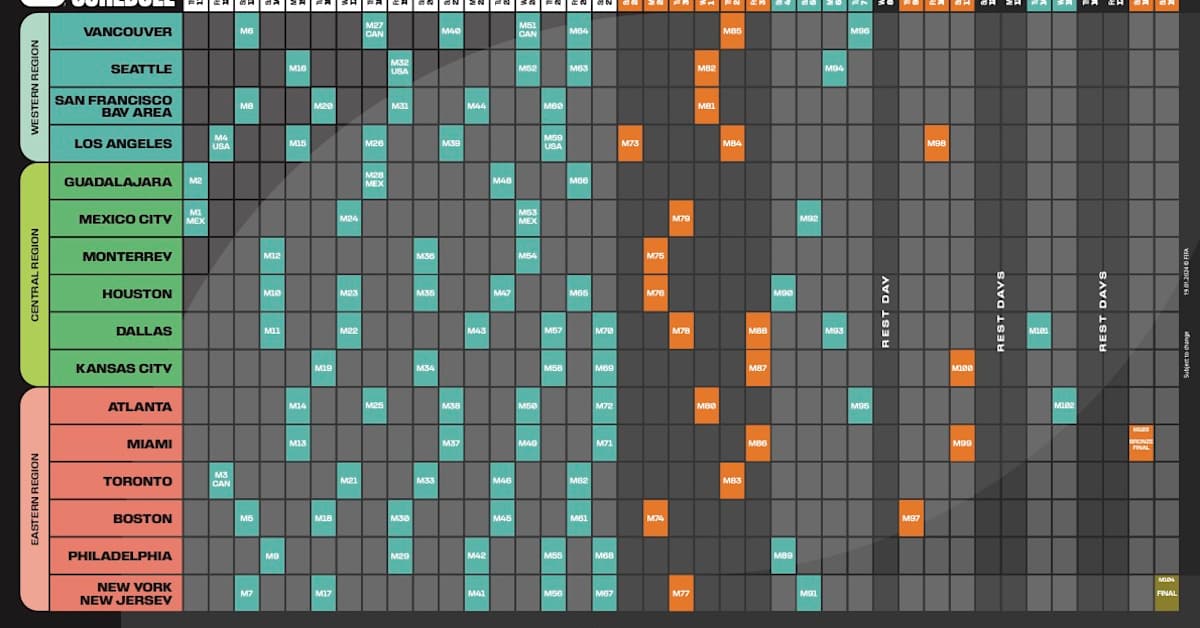Image resolution: width=1200 pixels, height=628 pixels.
Task: Select match M100 in Kansas City row
Action: pos(962,369)
